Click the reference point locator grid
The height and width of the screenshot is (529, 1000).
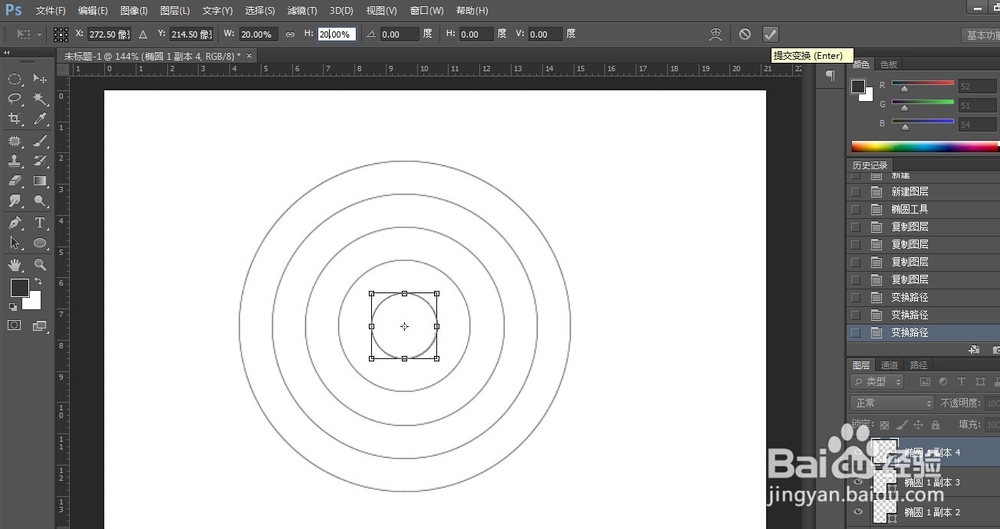pos(61,34)
